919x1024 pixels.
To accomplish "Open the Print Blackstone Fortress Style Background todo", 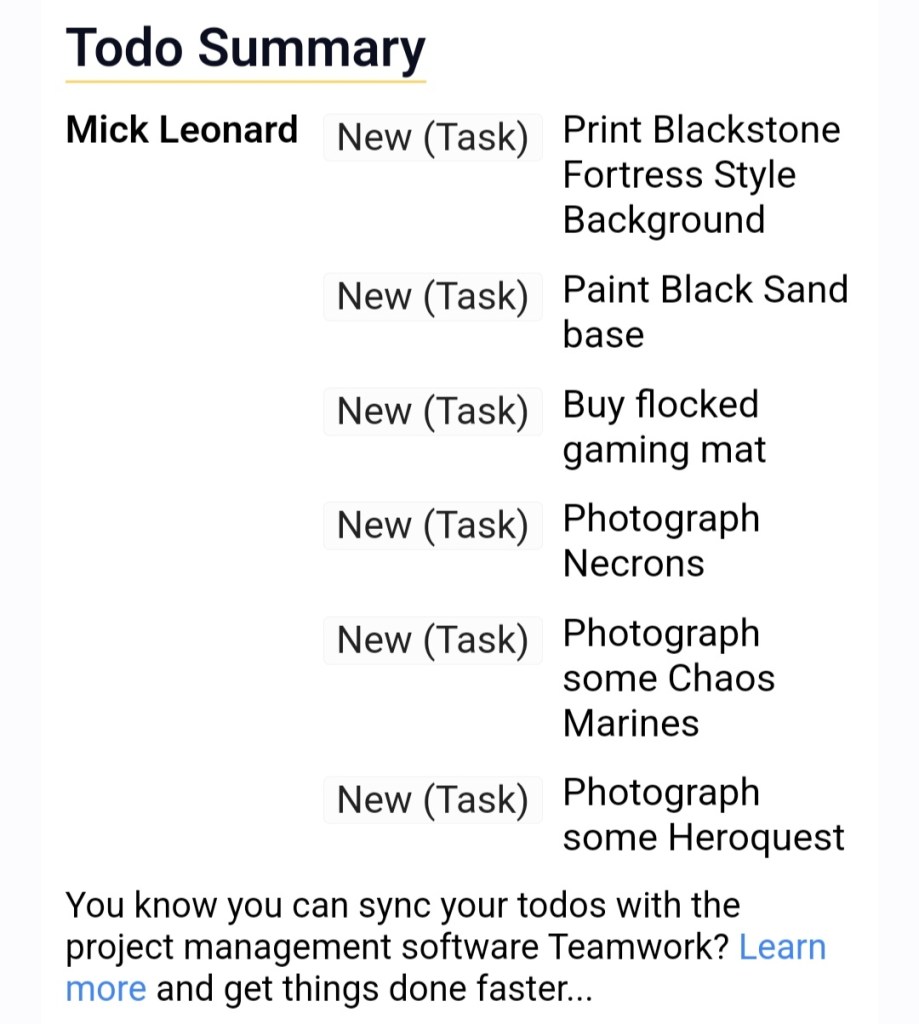I will pyautogui.click(x=701, y=175).
